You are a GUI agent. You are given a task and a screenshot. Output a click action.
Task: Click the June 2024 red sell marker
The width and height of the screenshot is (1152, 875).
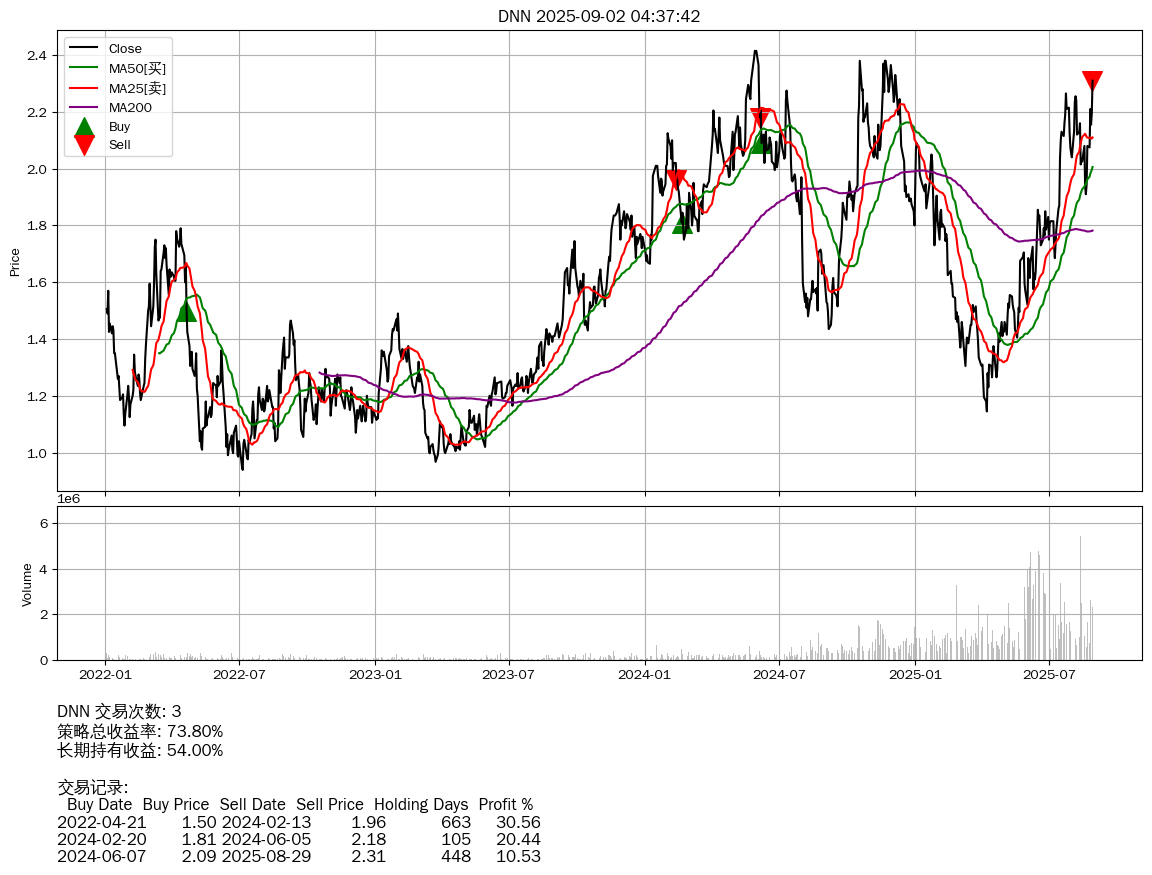click(x=760, y=117)
